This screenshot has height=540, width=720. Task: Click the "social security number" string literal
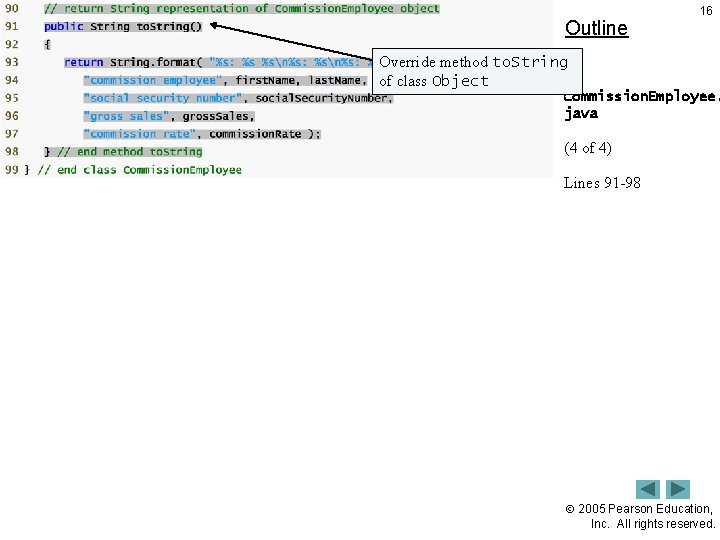click(163, 98)
